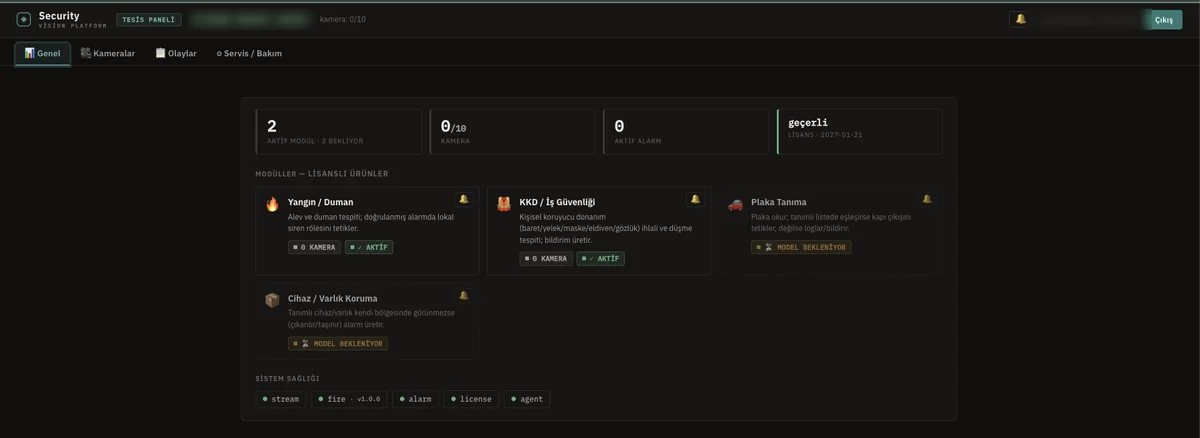1200x438 pixels.
Task: Click the Çıkış logout button
Action: tap(1163, 19)
